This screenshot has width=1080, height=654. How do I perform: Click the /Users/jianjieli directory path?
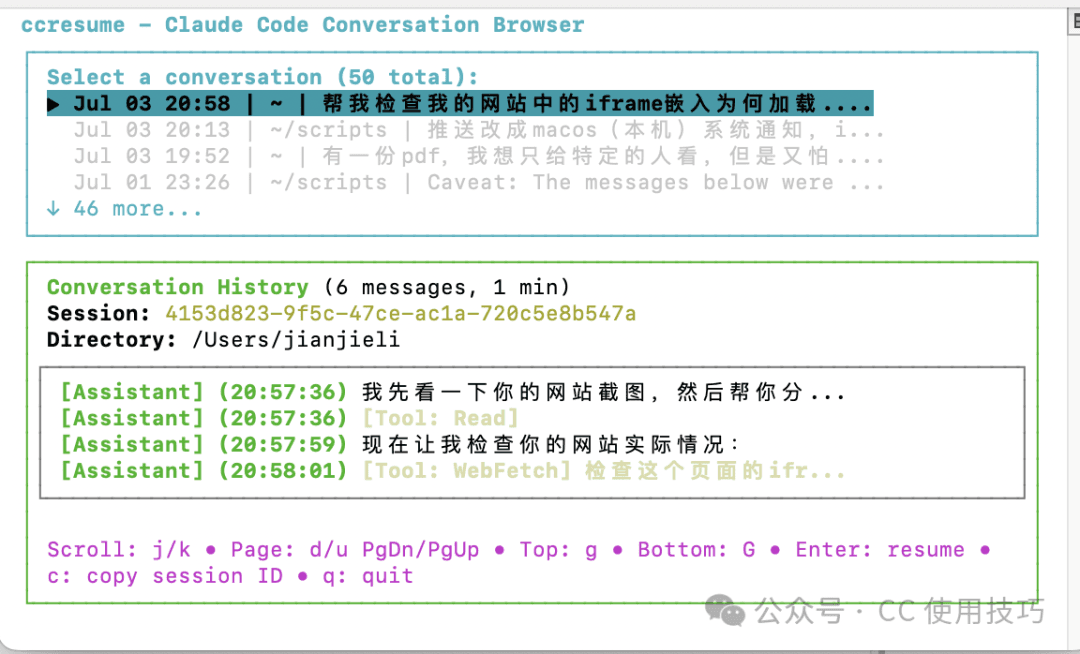pyautogui.click(x=296, y=340)
